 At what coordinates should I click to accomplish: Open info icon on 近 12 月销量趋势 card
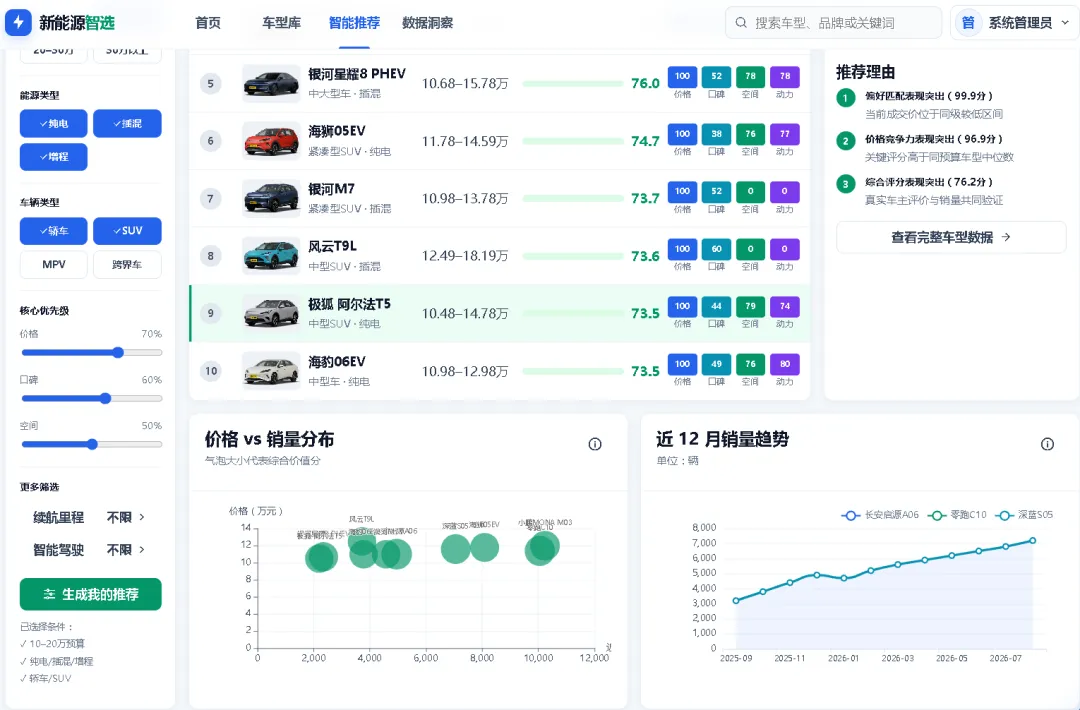point(1048,444)
